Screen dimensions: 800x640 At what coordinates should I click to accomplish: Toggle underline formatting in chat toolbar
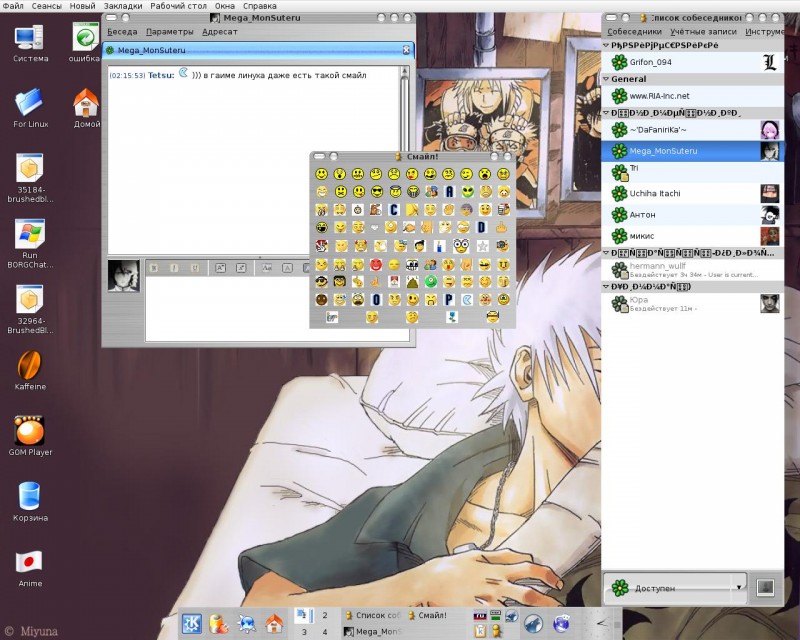(194, 267)
